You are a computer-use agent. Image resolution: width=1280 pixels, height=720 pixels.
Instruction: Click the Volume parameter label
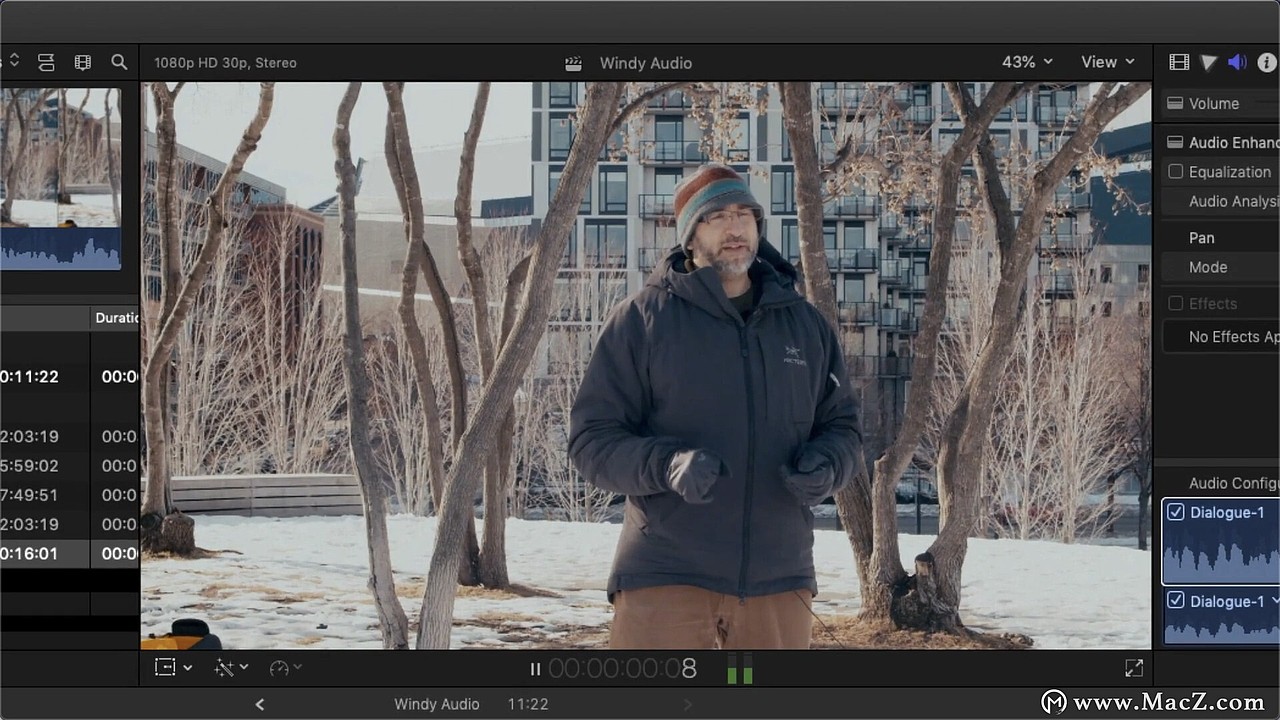coord(1214,103)
